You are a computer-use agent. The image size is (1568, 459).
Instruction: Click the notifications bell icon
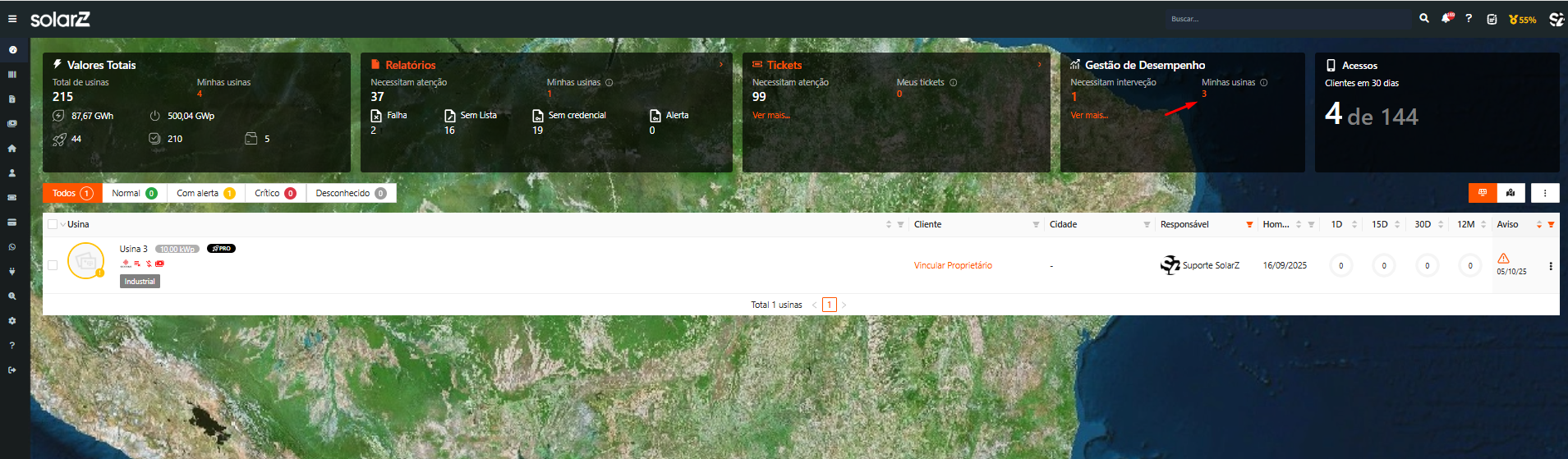1446,18
